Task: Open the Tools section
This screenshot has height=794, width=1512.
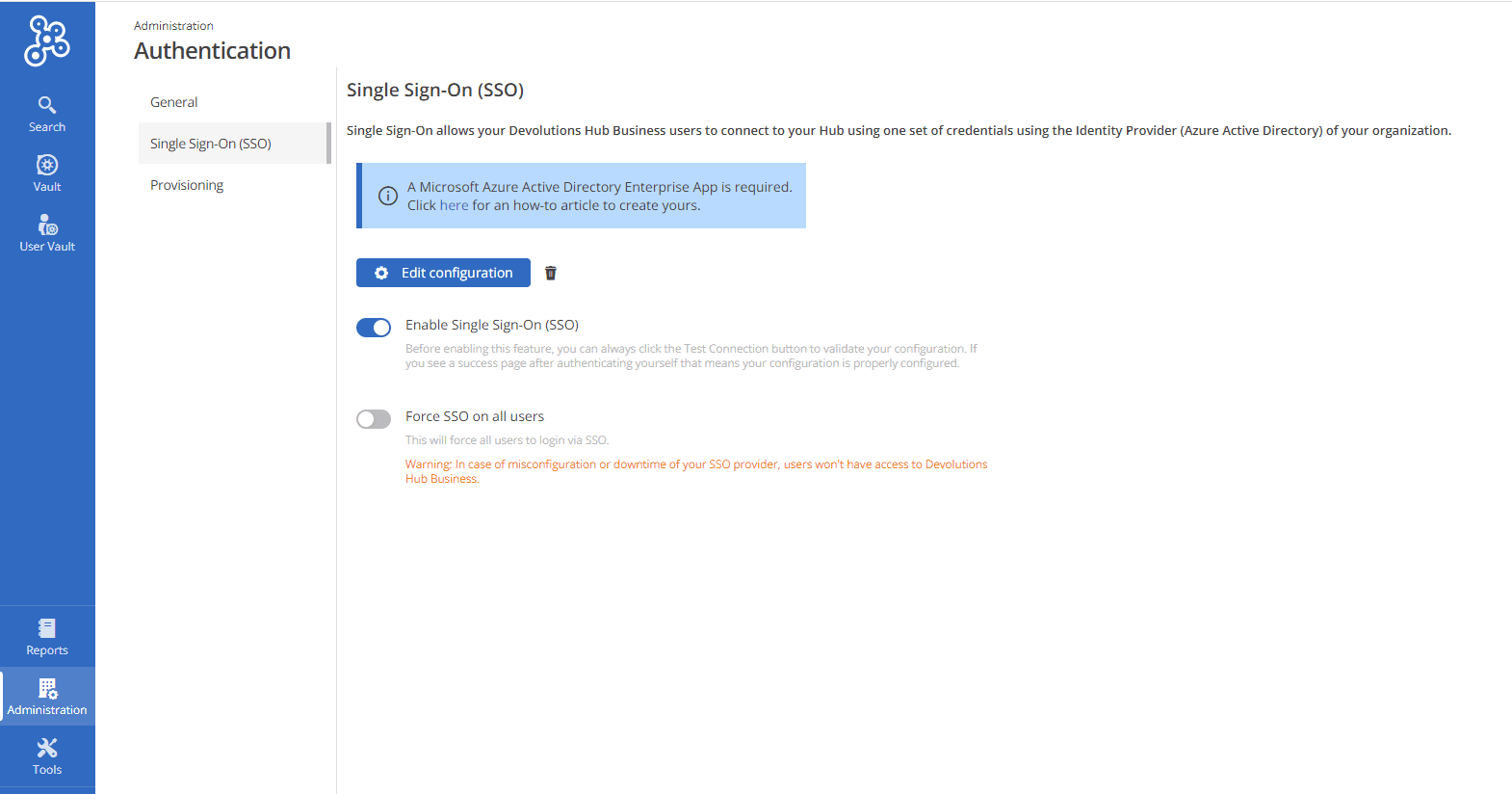Action: [x=47, y=756]
